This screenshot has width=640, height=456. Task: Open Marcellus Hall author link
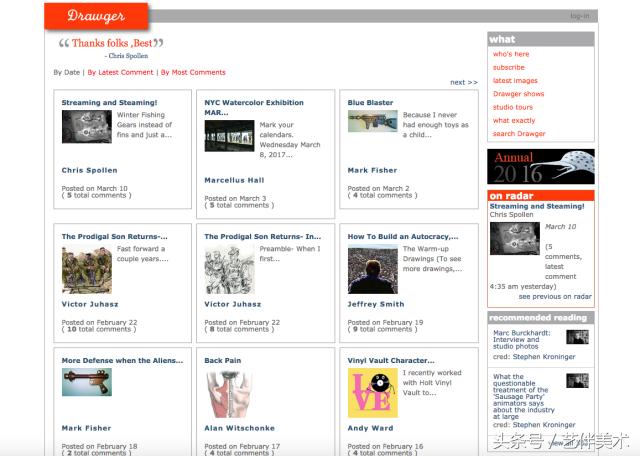point(234,180)
